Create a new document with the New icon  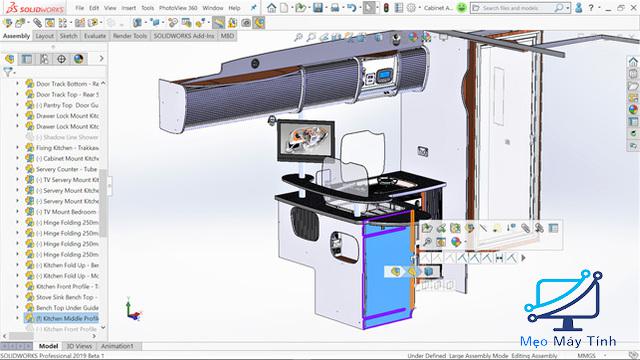point(284,8)
